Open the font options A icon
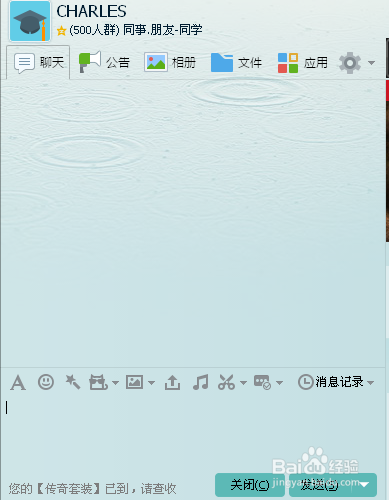The height and width of the screenshot is (500, 389). click(x=18, y=382)
